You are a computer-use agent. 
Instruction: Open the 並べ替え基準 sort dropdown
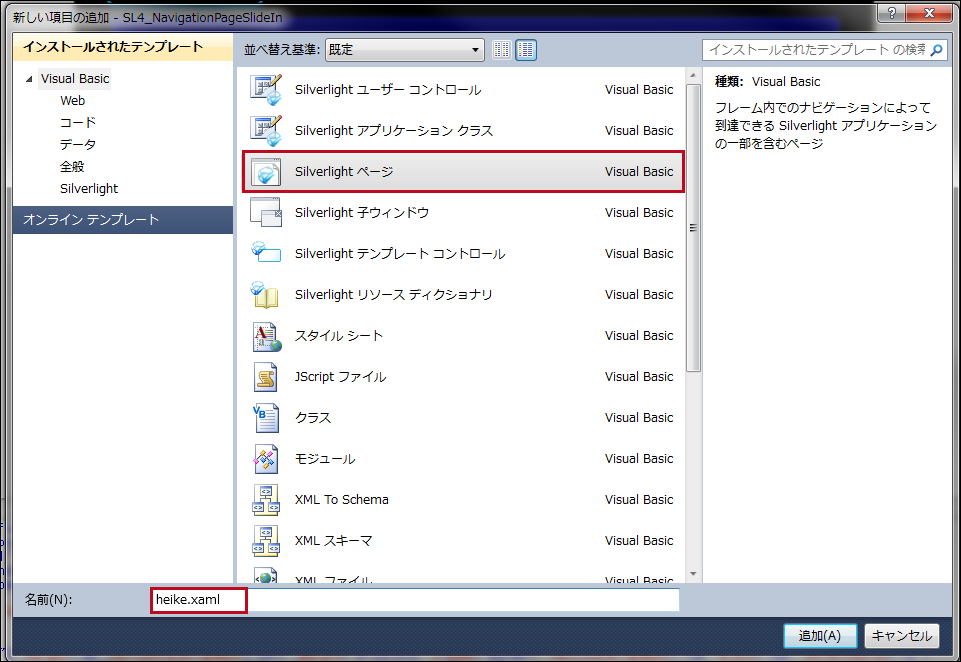[405, 50]
